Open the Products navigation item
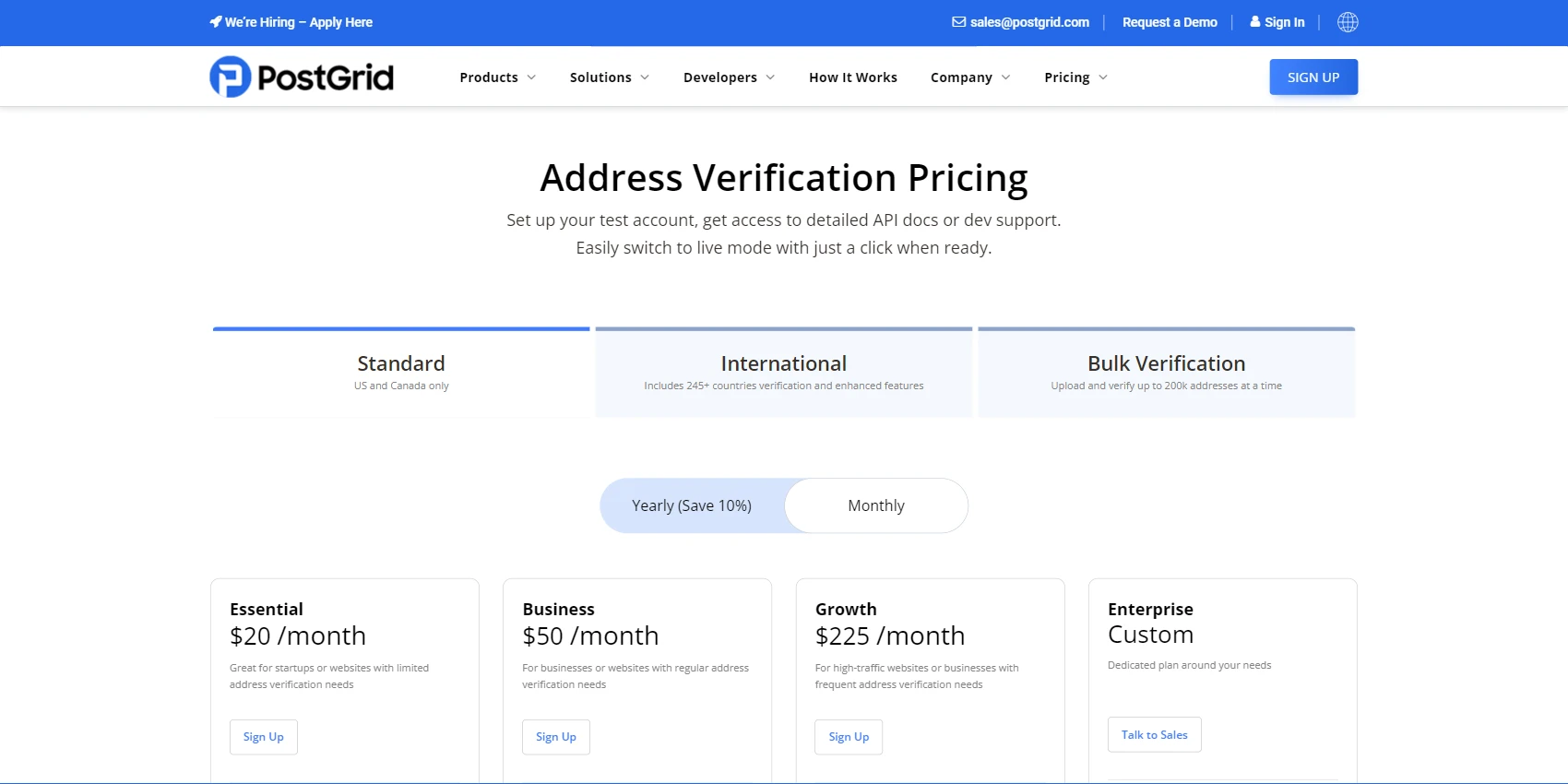 [x=489, y=77]
